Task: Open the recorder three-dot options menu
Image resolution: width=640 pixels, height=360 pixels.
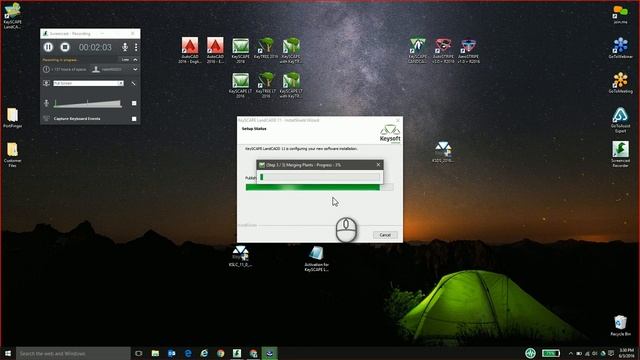Action: pos(136,47)
